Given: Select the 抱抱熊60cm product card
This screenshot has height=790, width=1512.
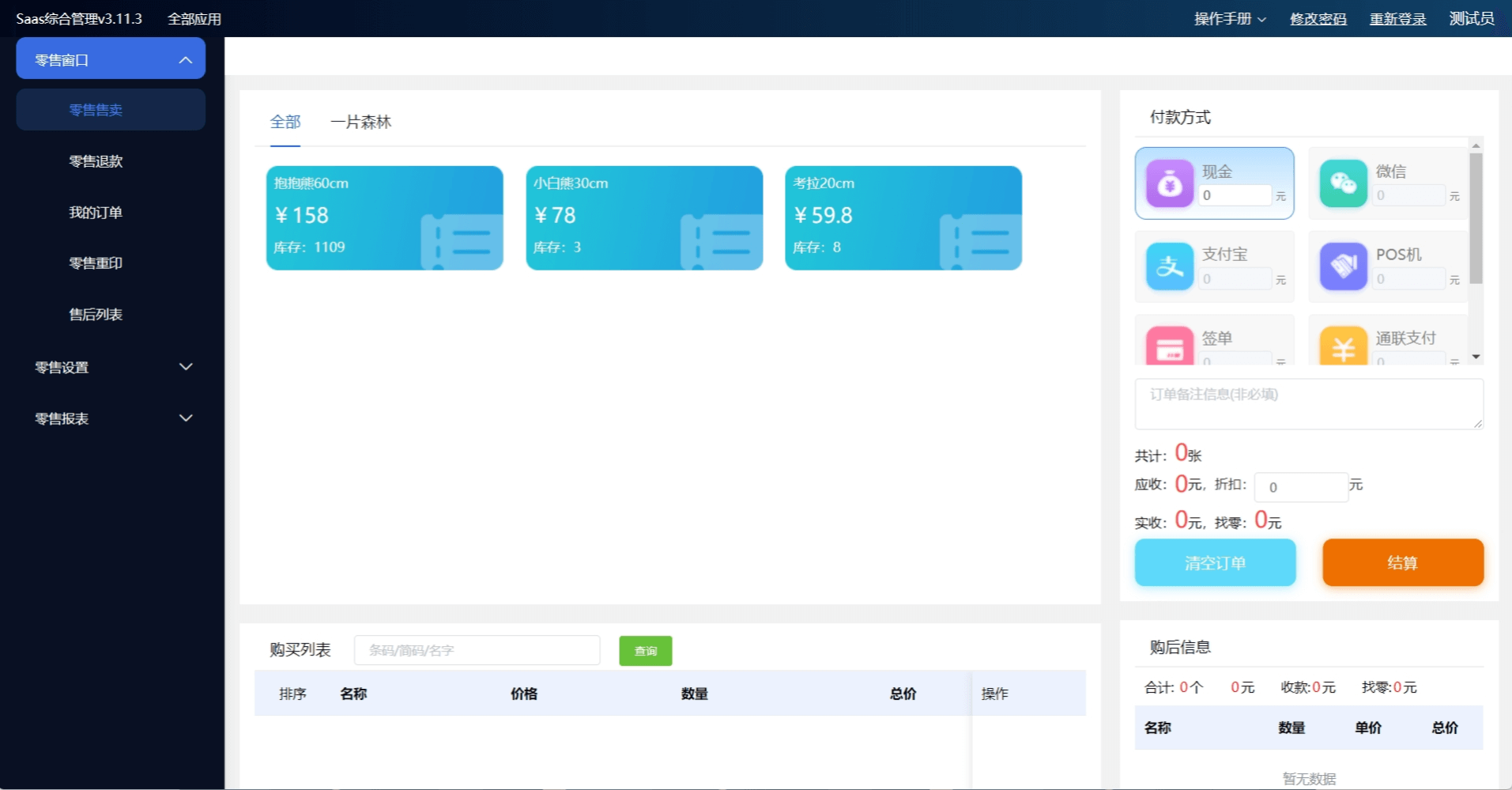Looking at the screenshot, I should click(x=385, y=218).
